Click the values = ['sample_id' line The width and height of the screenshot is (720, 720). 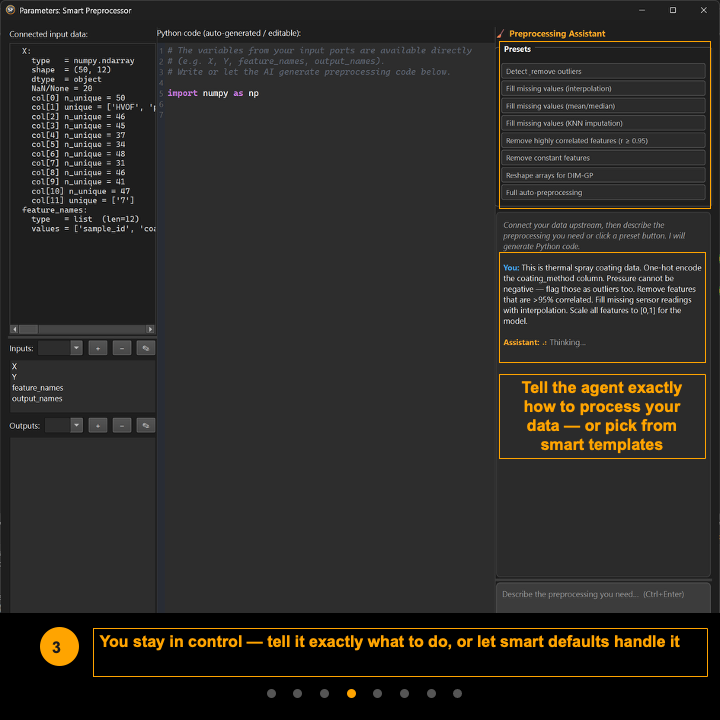point(93,229)
